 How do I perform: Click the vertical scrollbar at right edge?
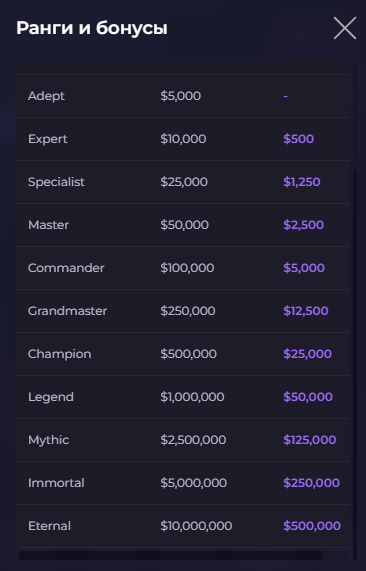(355, 364)
